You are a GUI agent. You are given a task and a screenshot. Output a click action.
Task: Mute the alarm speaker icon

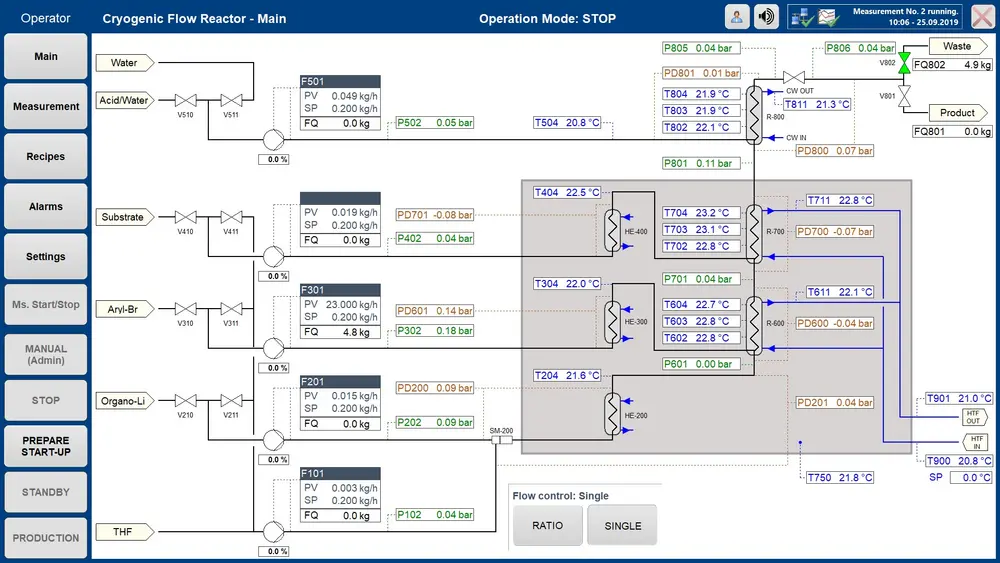(x=766, y=17)
